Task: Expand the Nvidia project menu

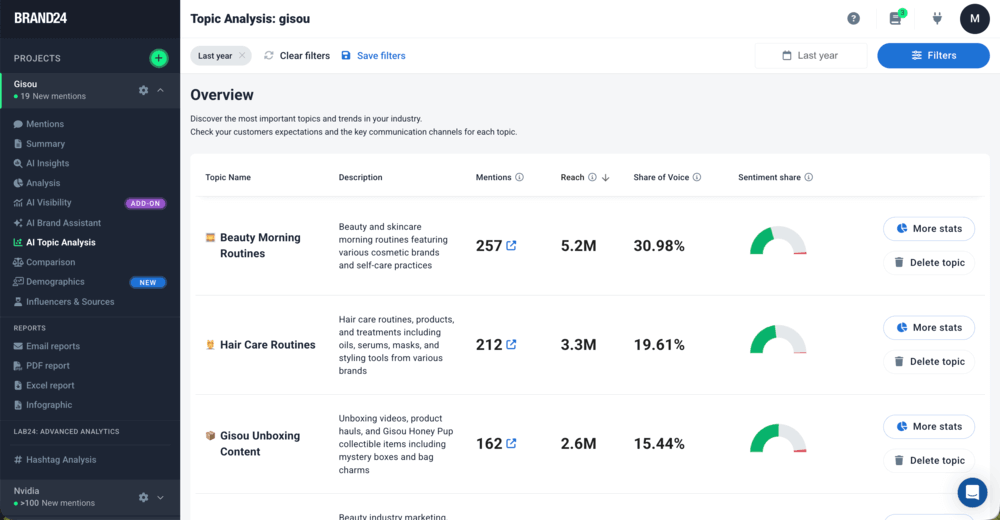Action: pyautogui.click(x=161, y=497)
